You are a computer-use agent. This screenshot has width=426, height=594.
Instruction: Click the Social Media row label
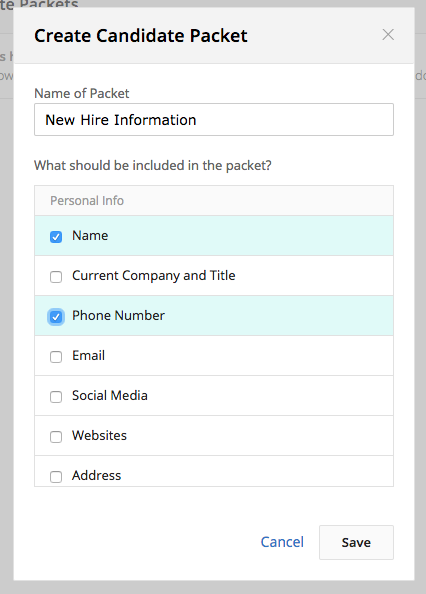pyautogui.click(x=110, y=395)
